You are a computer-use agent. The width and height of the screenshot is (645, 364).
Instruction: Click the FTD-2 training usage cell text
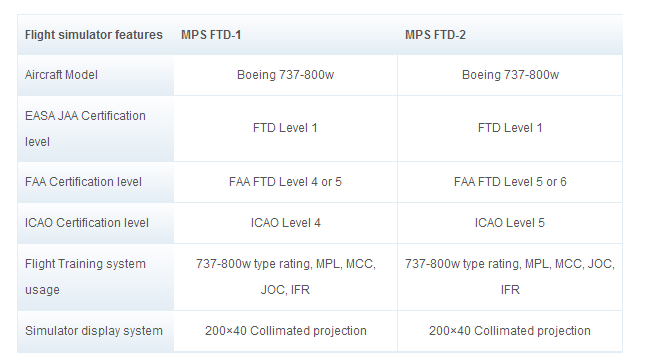click(x=510, y=277)
